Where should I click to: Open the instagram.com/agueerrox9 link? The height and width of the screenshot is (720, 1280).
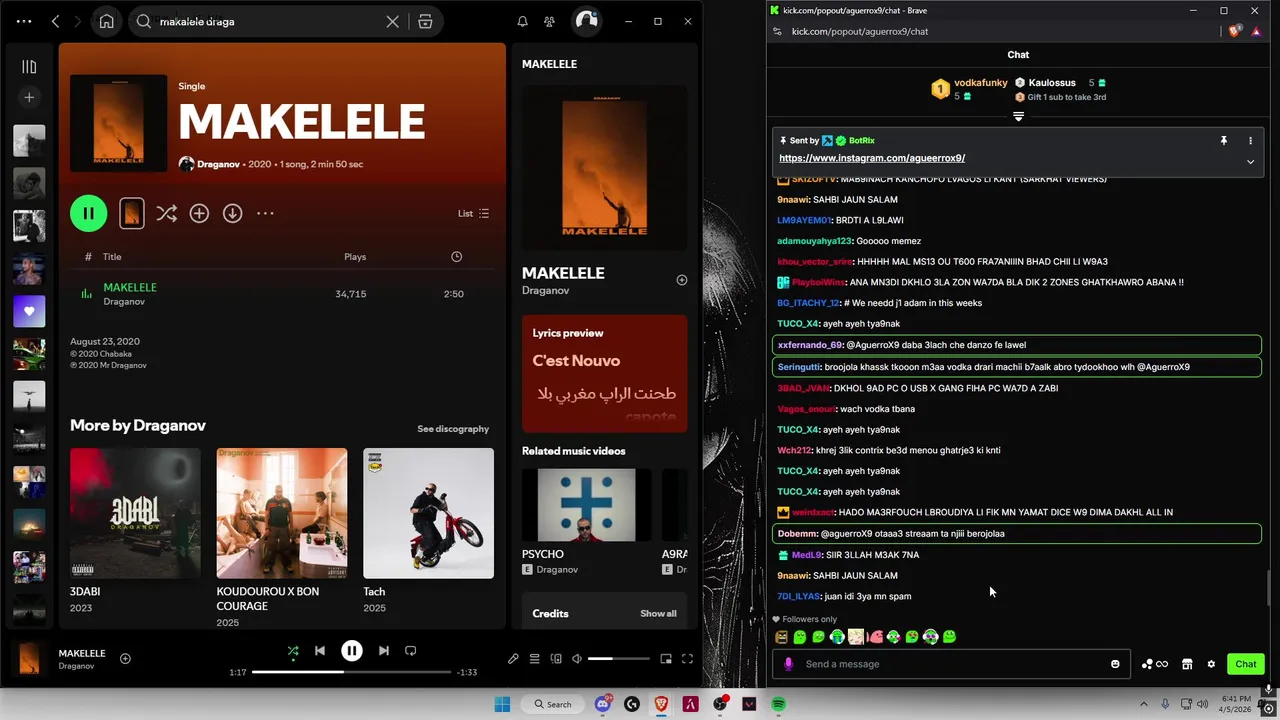click(x=872, y=158)
